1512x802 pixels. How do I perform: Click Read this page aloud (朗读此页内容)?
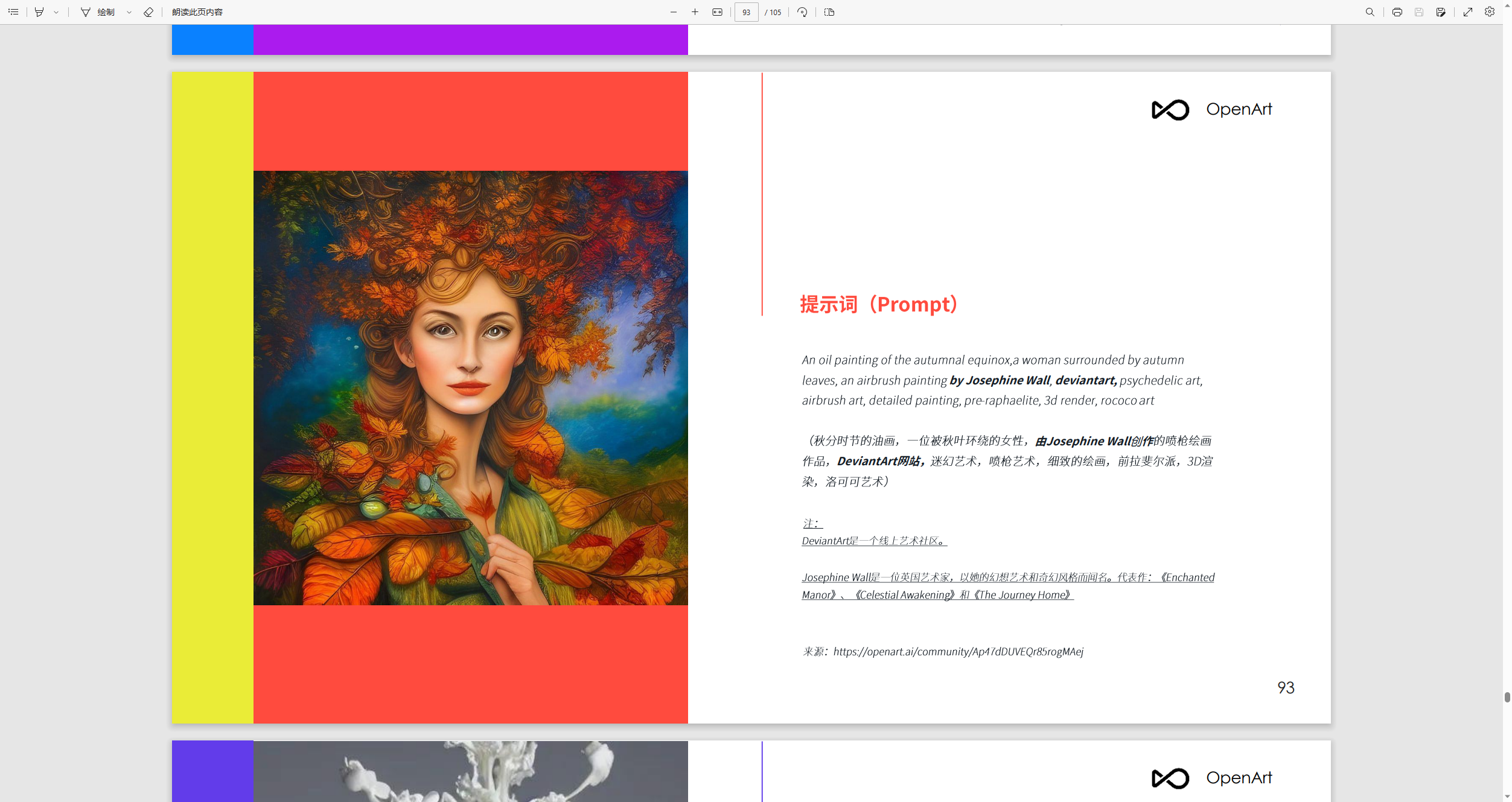click(197, 12)
